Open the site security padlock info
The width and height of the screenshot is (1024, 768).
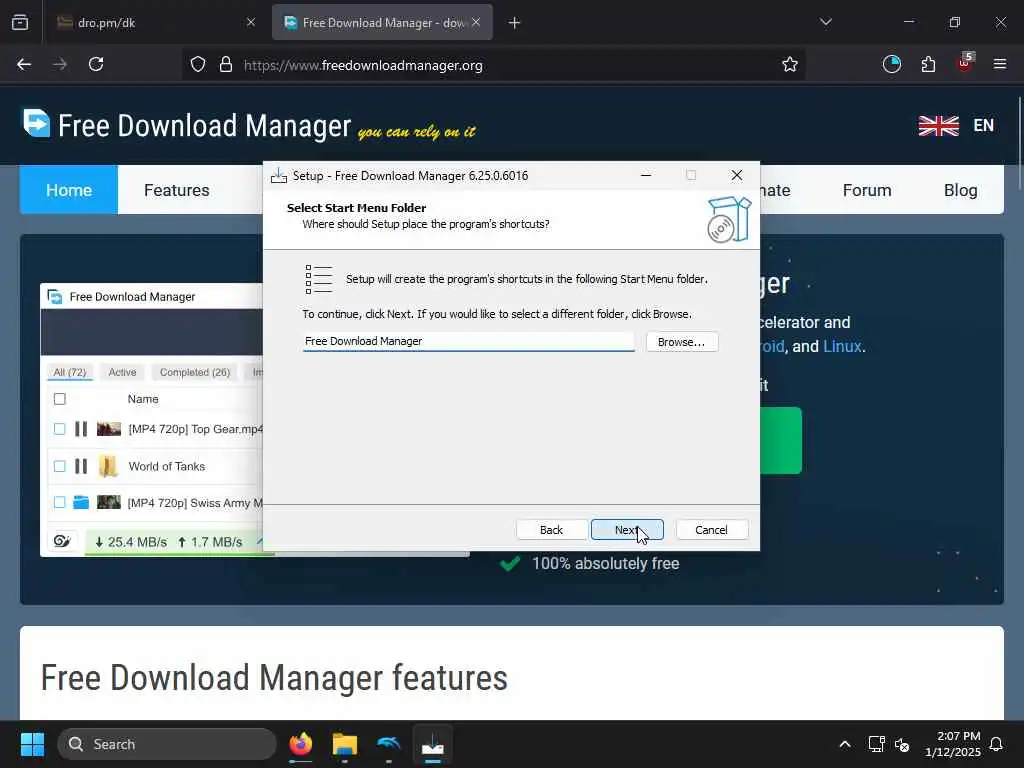[226, 65]
